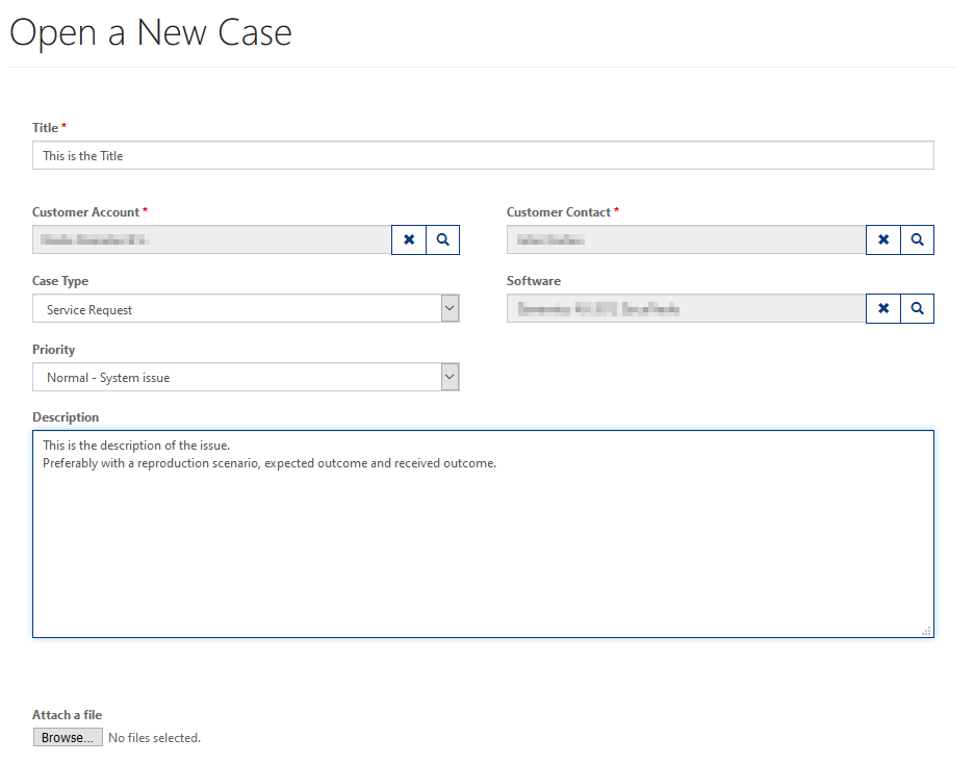This screenshot has width=975, height=763.
Task: Click the Title field label
Action: click(45, 128)
